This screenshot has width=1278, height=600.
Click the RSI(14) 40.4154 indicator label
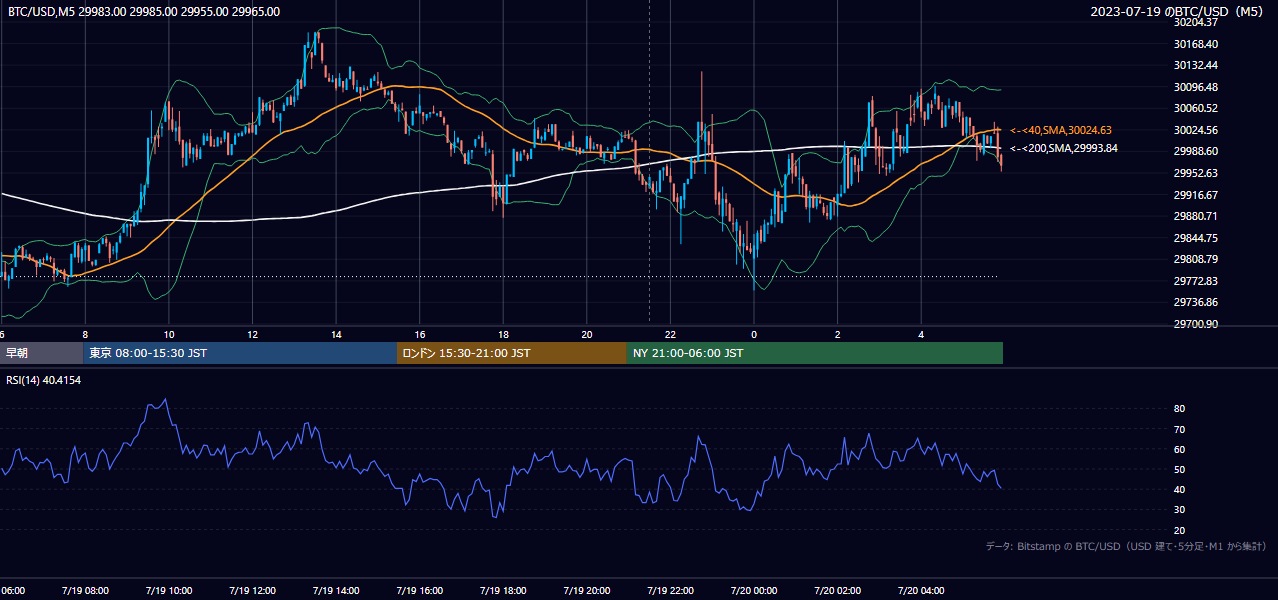pos(44,380)
